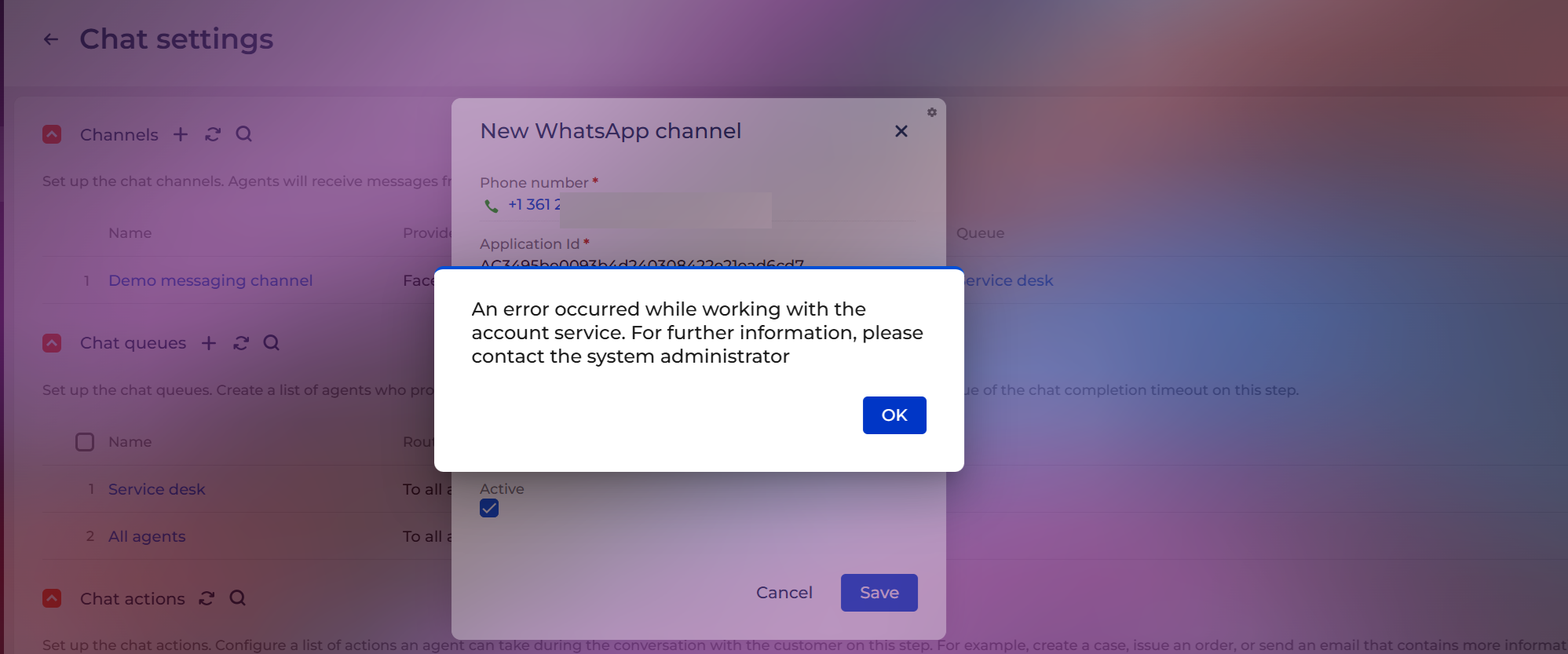Screen dimensions: 1568x654
Task: Toggle the Active checkbox
Action: pos(489,509)
